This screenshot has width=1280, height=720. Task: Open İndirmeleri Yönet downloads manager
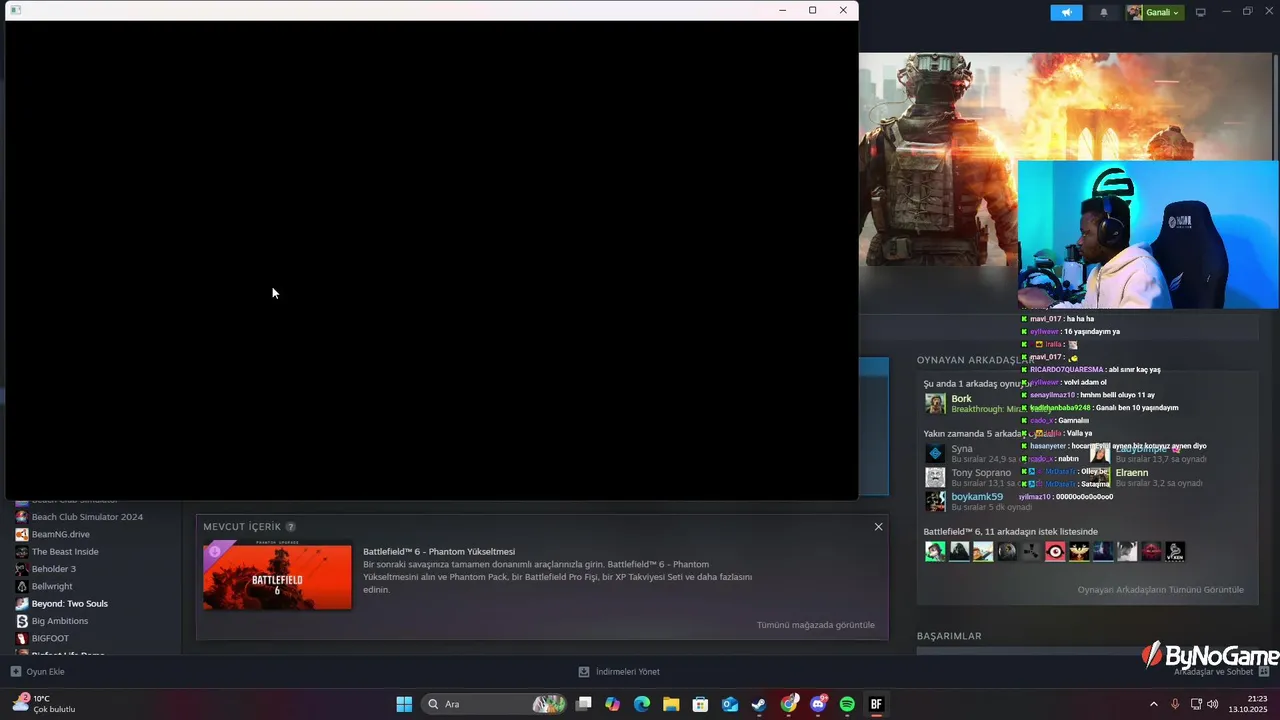pyautogui.click(x=619, y=672)
